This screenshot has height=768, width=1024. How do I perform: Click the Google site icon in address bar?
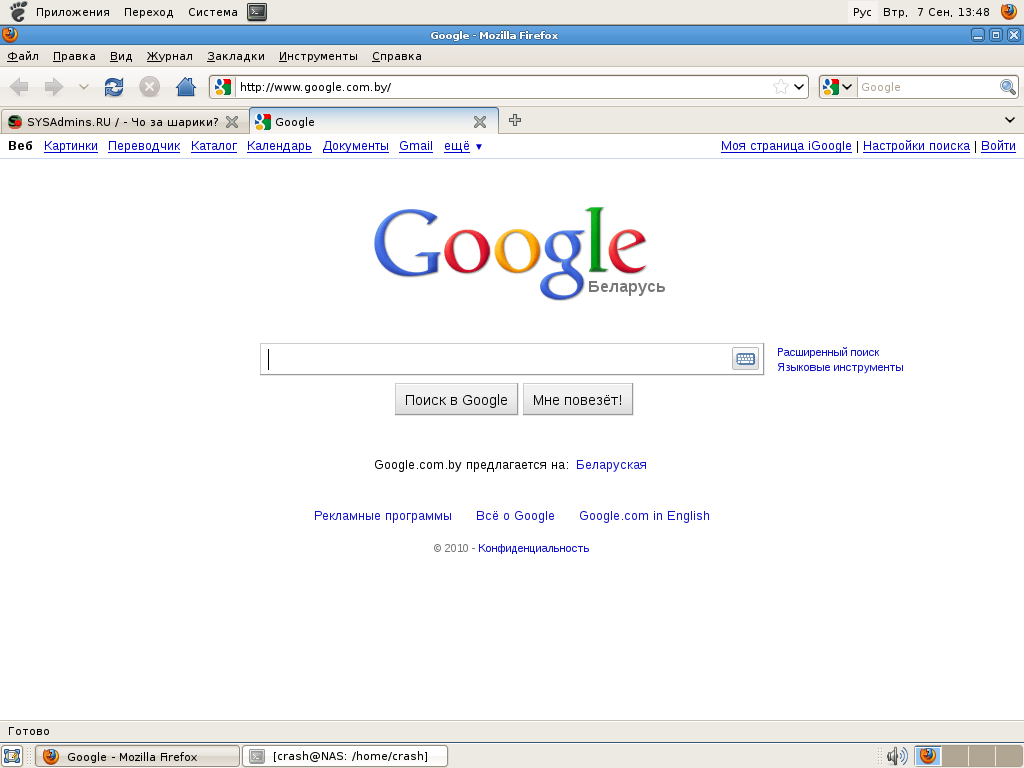click(x=223, y=87)
